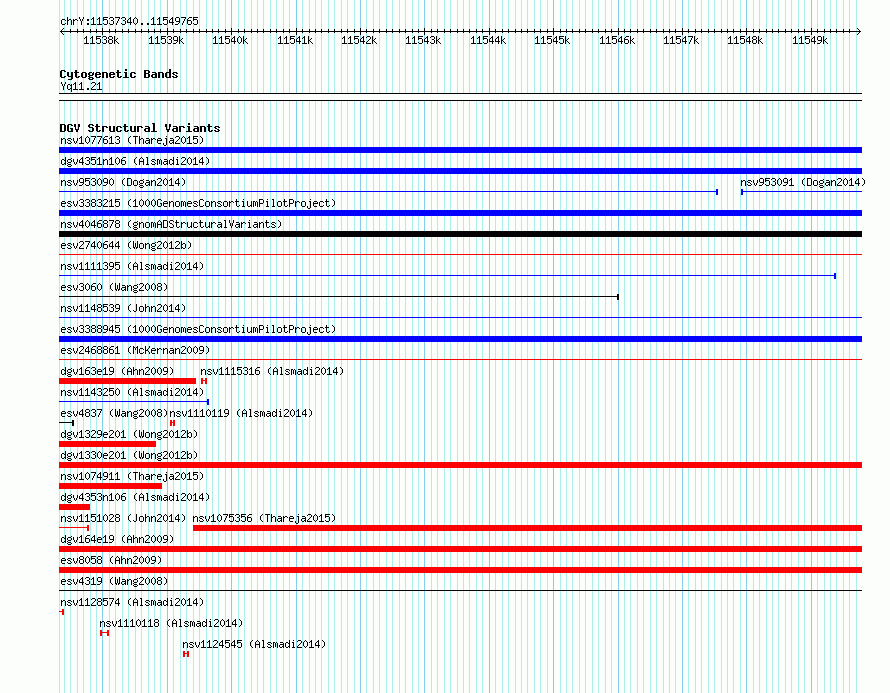Click the red nsv1075356 variant bar
Viewport: 890px width, 693px height.
pyautogui.click(x=527, y=528)
